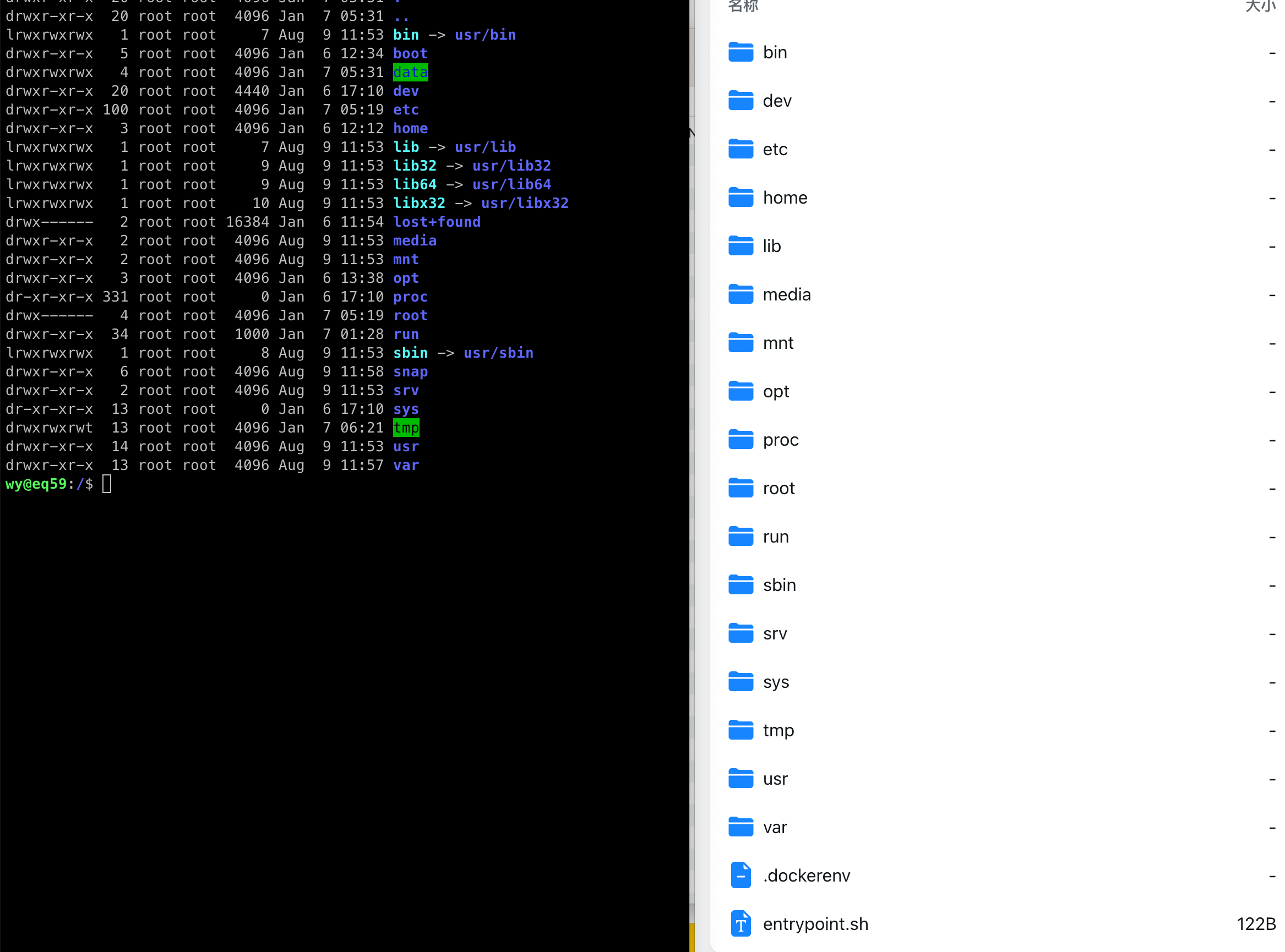Sort by the 名称 column header

point(743,6)
